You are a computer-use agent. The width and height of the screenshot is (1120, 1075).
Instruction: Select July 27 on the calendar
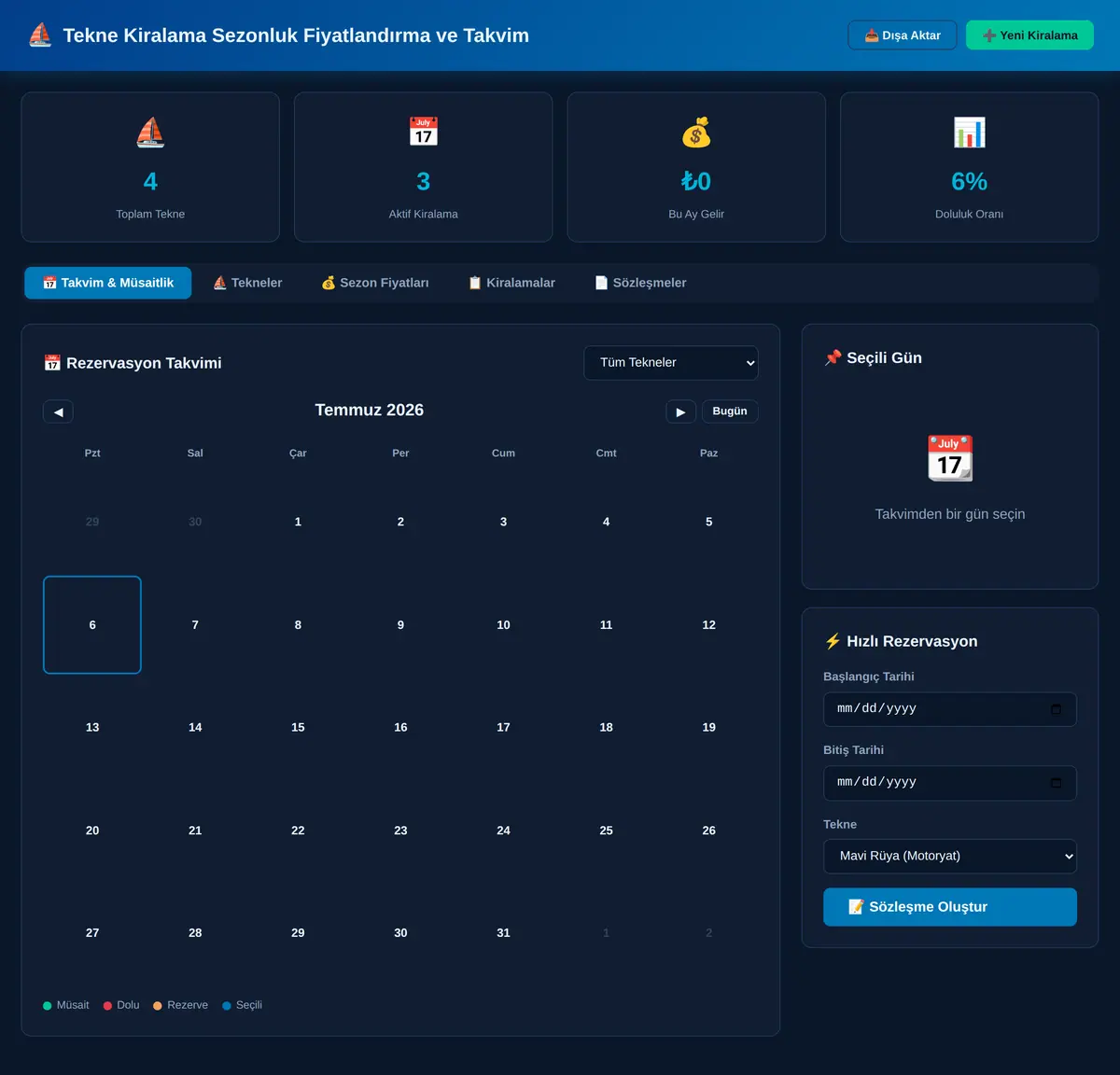92,933
